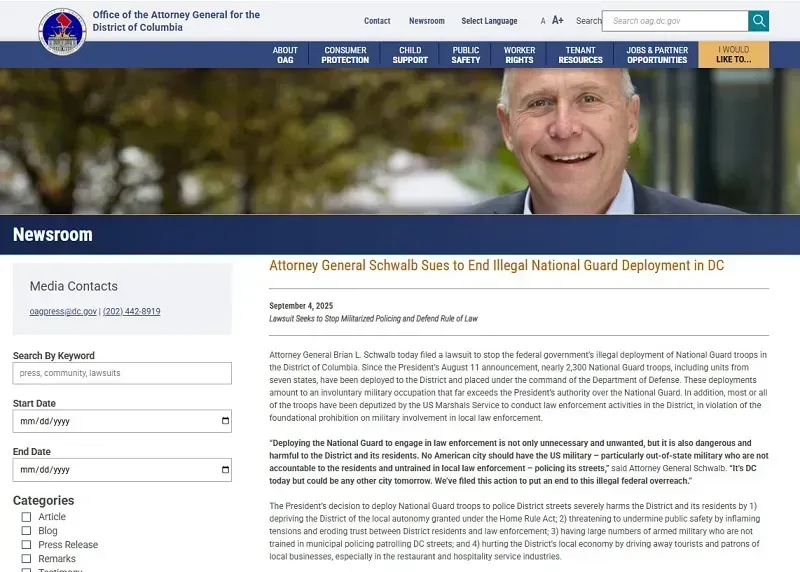Open the Tenant Resources menu
800x572 pixels.
(x=580, y=55)
